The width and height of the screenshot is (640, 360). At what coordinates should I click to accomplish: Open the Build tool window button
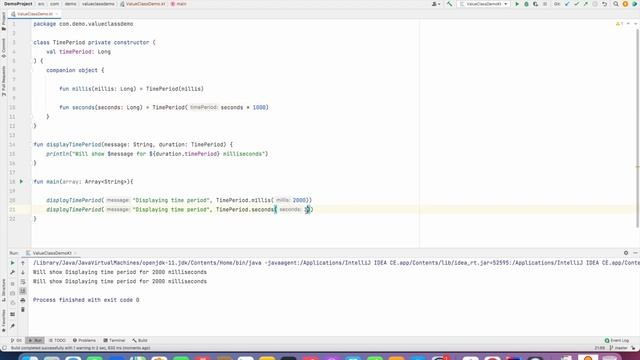pyautogui.click(x=140, y=340)
